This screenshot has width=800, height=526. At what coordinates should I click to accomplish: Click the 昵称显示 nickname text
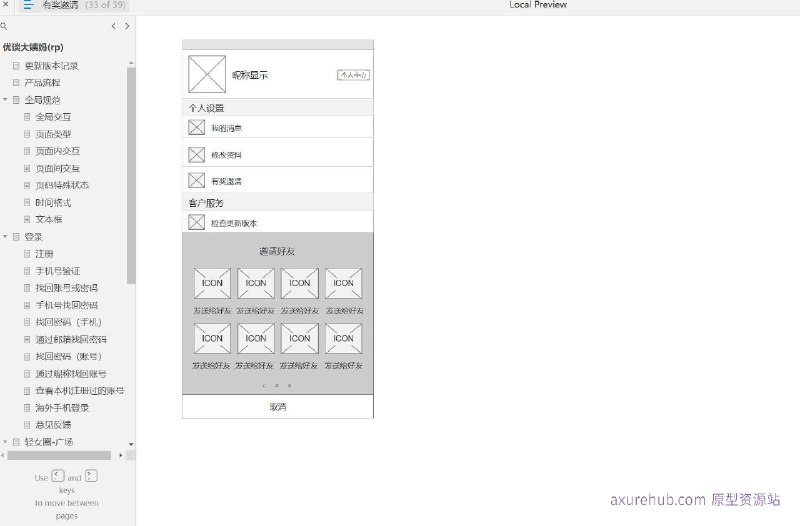click(x=250, y=75)
